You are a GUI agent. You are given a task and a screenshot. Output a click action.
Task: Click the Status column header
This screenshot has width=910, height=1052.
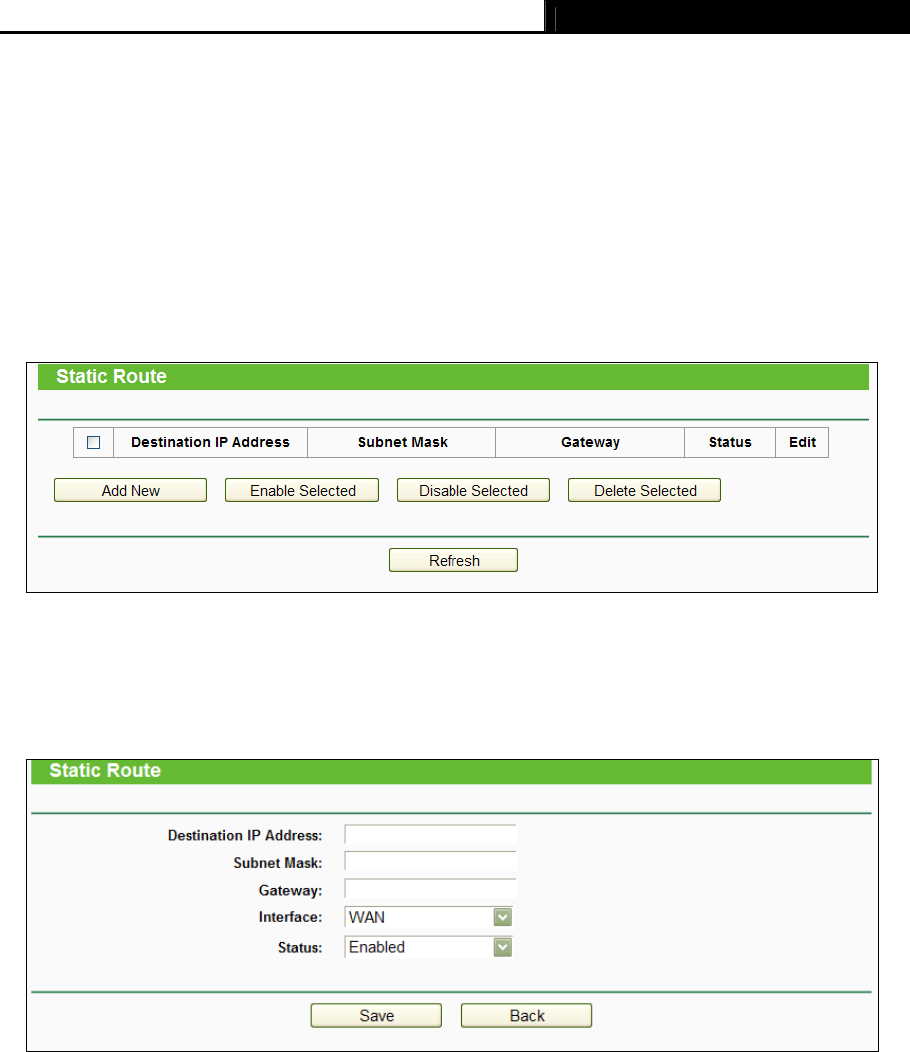click(x=730, y=443)
